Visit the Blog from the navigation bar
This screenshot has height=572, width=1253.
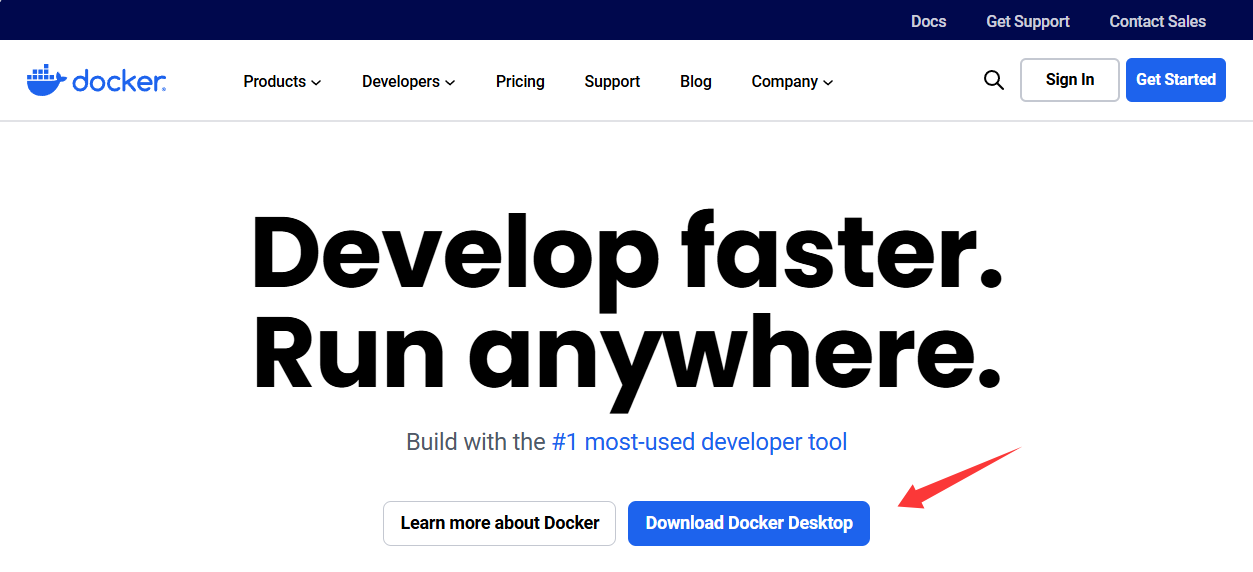695,82
